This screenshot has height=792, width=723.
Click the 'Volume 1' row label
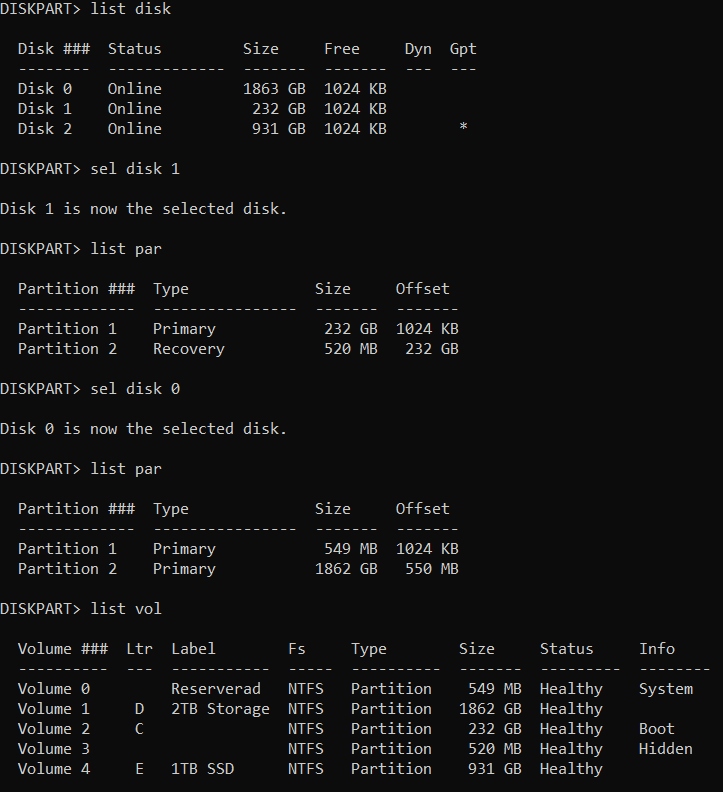click(54, 709)
